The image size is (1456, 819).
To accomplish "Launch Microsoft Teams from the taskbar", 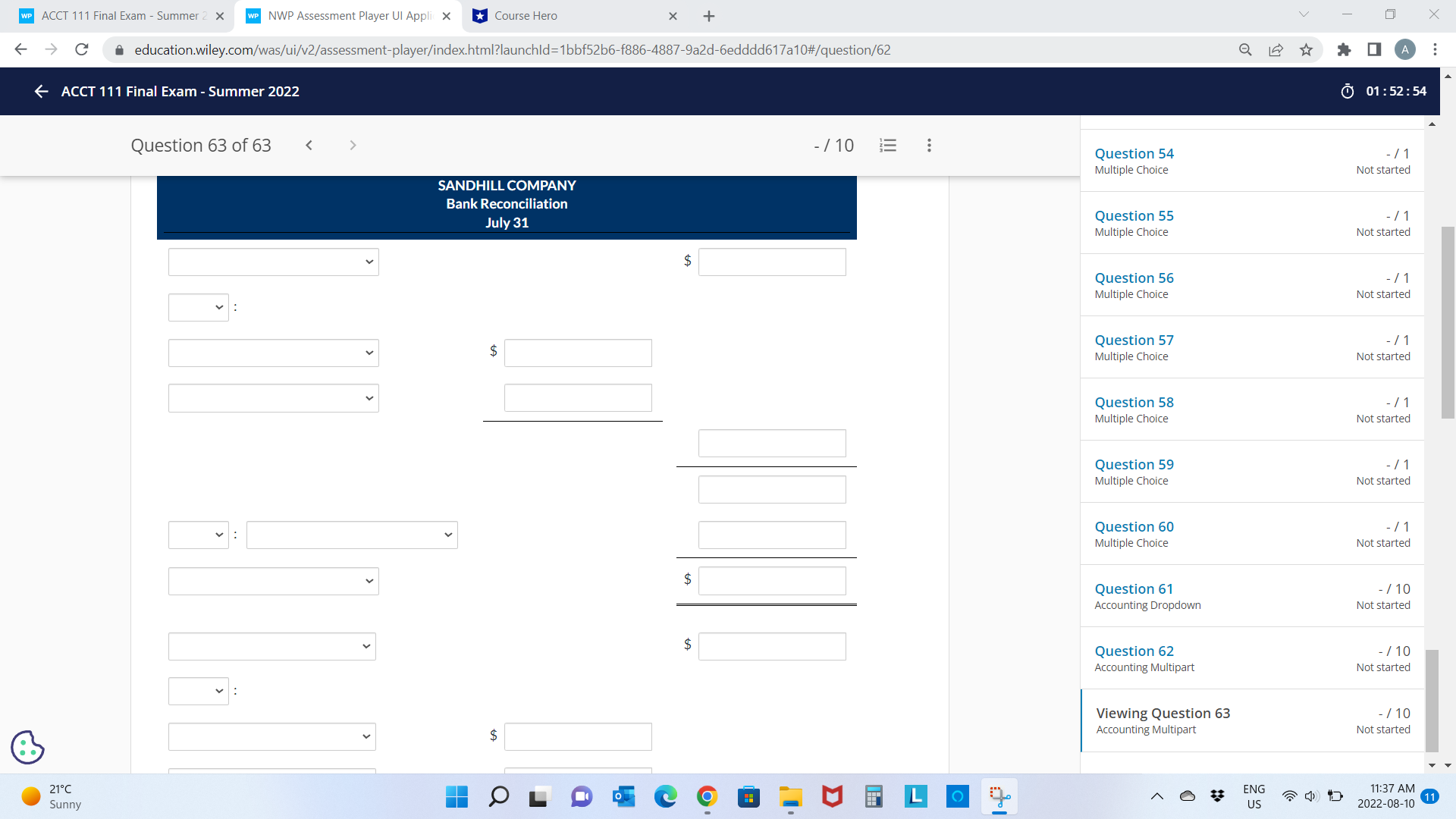I will (581, 797).
